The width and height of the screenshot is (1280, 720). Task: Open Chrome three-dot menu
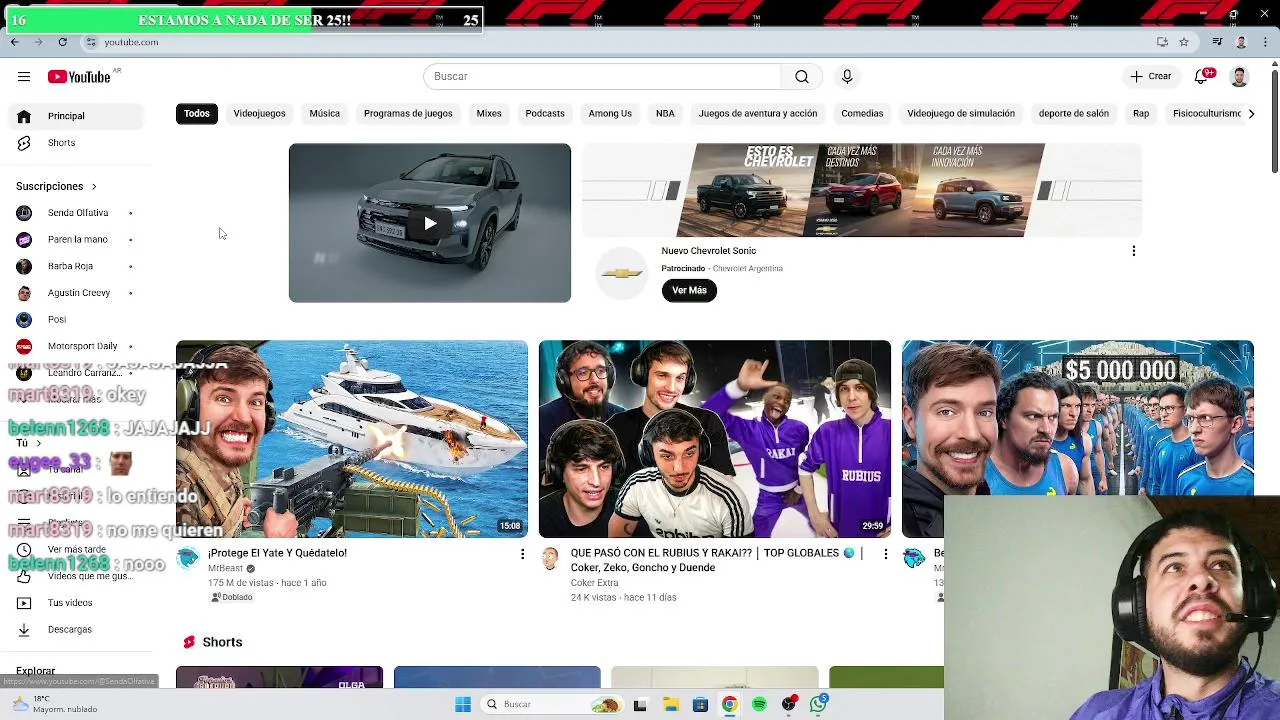tap(1263, 42)
